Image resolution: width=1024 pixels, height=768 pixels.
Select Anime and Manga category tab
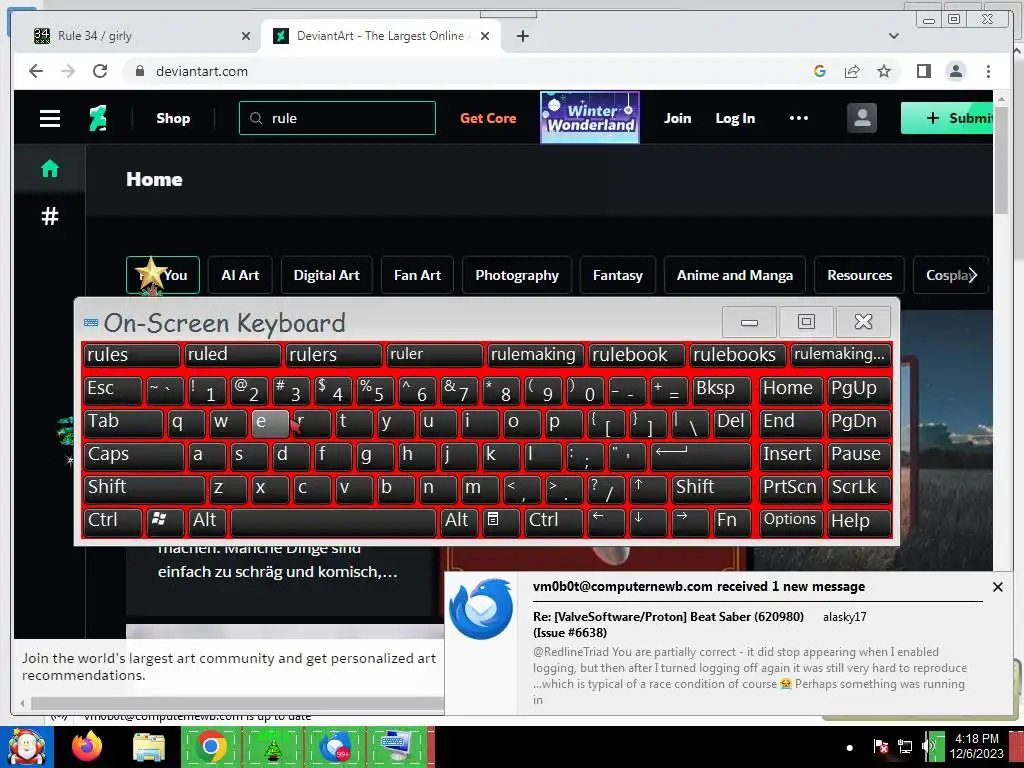tap(735, 275)
